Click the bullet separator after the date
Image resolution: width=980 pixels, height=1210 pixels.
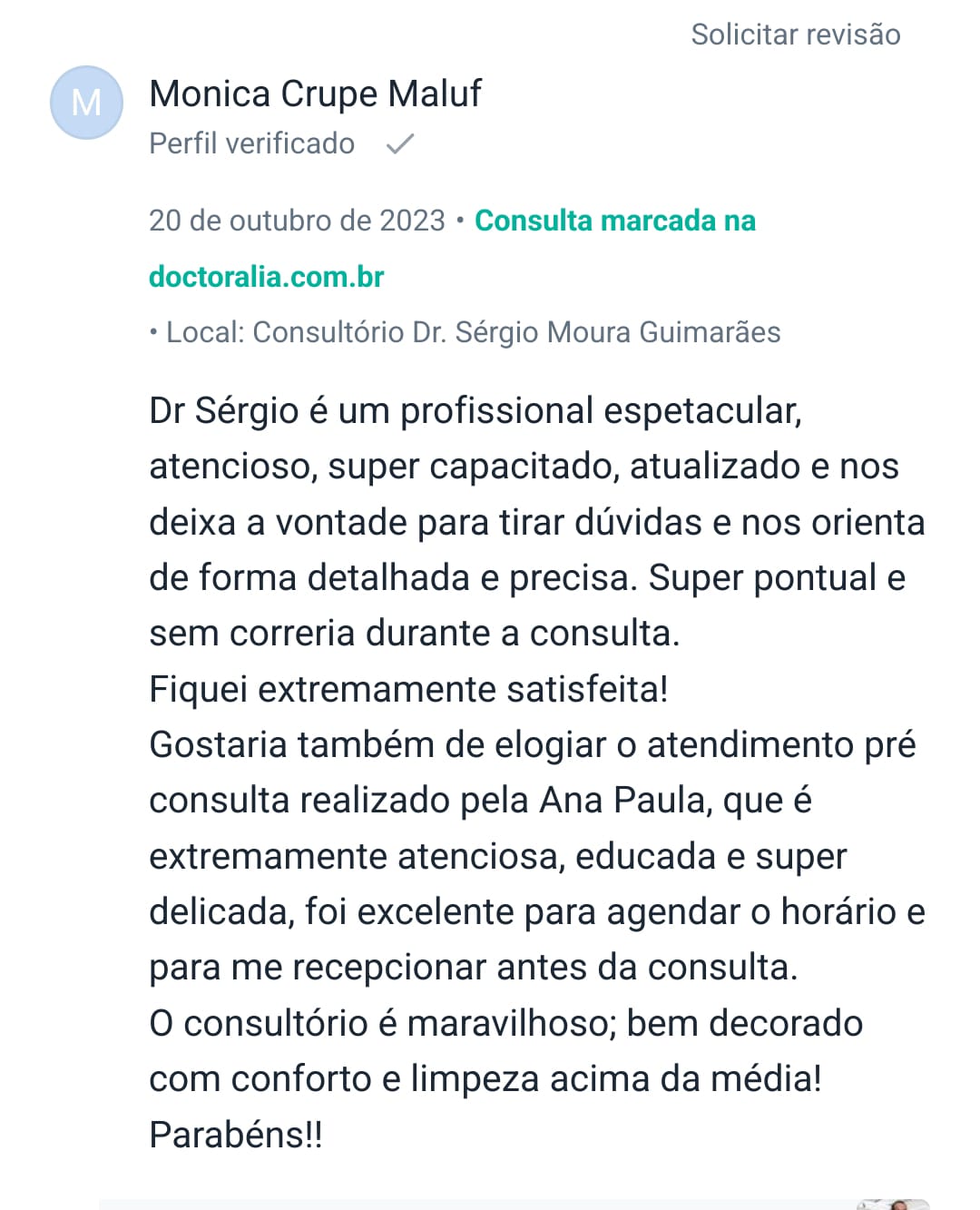tap(460, 221)
